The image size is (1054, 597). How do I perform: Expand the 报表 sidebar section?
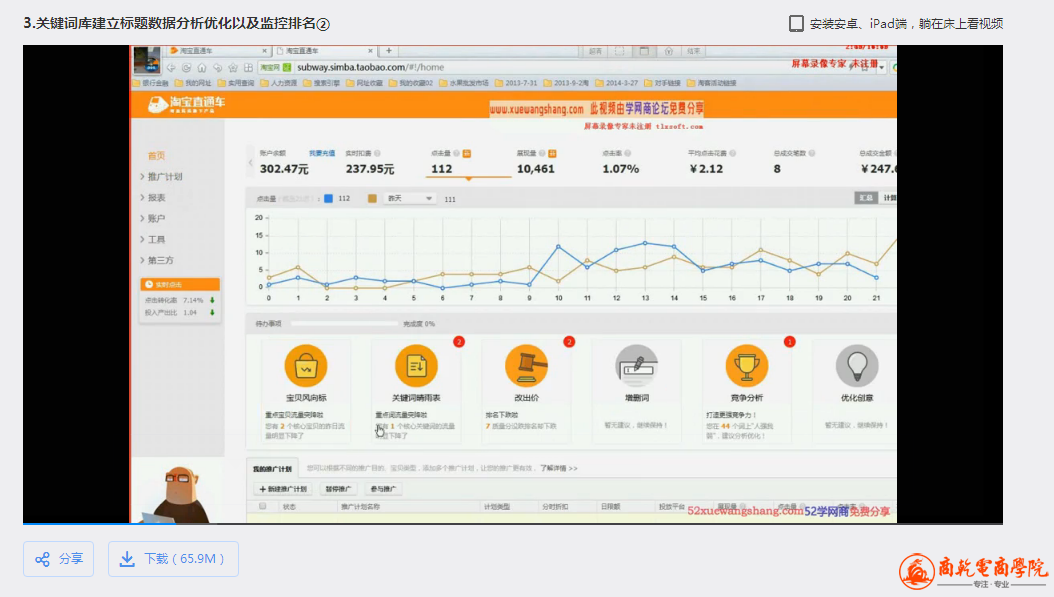(155, 198)
